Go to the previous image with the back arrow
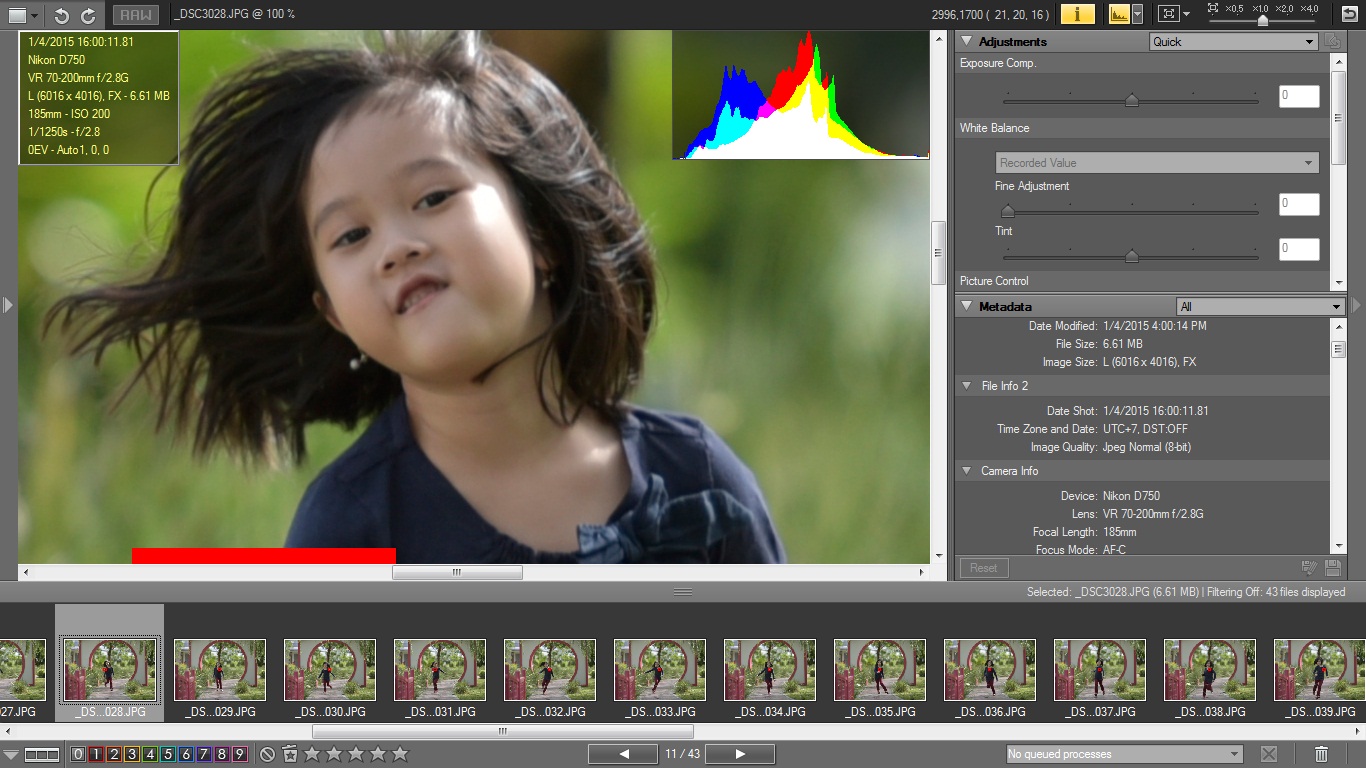This screenshot has width=1366, height=768. pyautogui.click(x=624, y=754)
